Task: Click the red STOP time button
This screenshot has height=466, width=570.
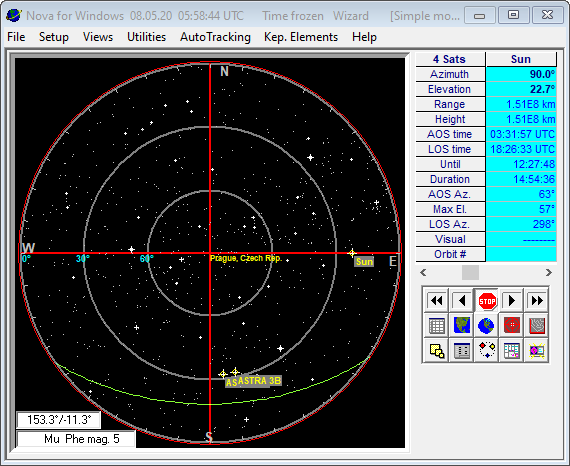Action: (x=487, y=301)
